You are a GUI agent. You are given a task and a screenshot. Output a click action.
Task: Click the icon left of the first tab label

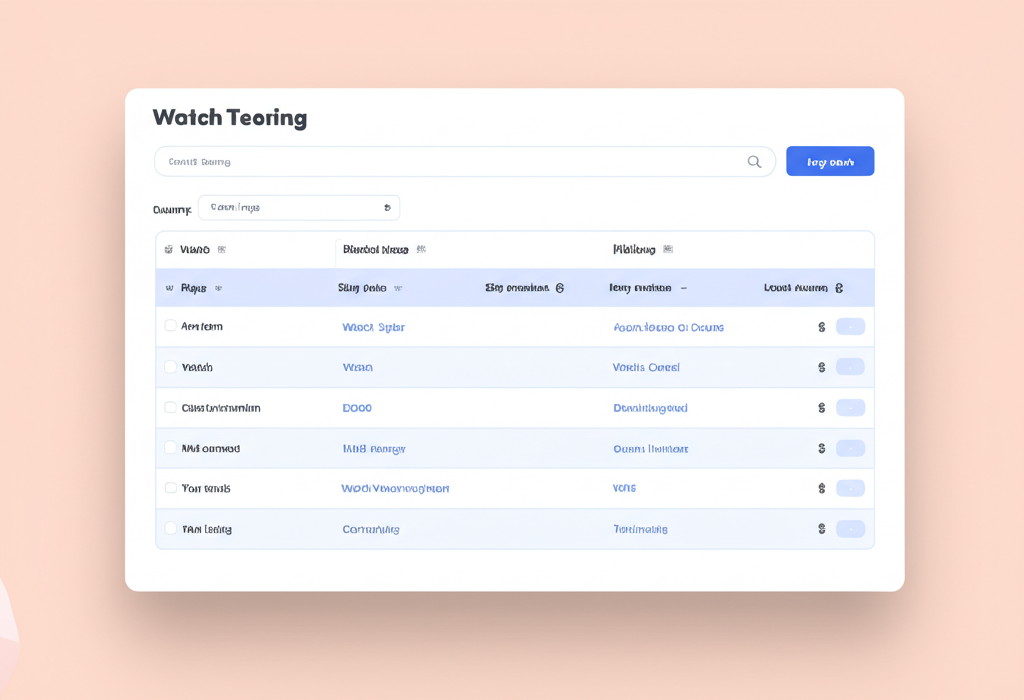pyautogui.click(x=168, y=249)
